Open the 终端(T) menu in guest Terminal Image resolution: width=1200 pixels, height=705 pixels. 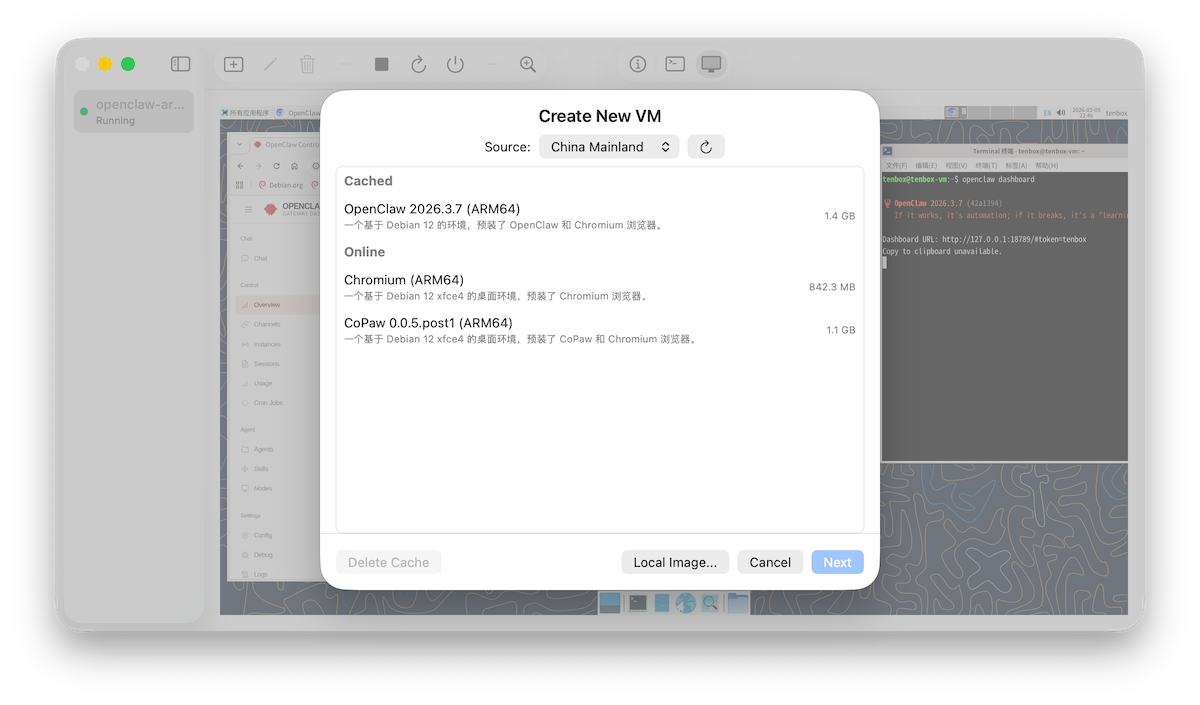tap(986, 165)
